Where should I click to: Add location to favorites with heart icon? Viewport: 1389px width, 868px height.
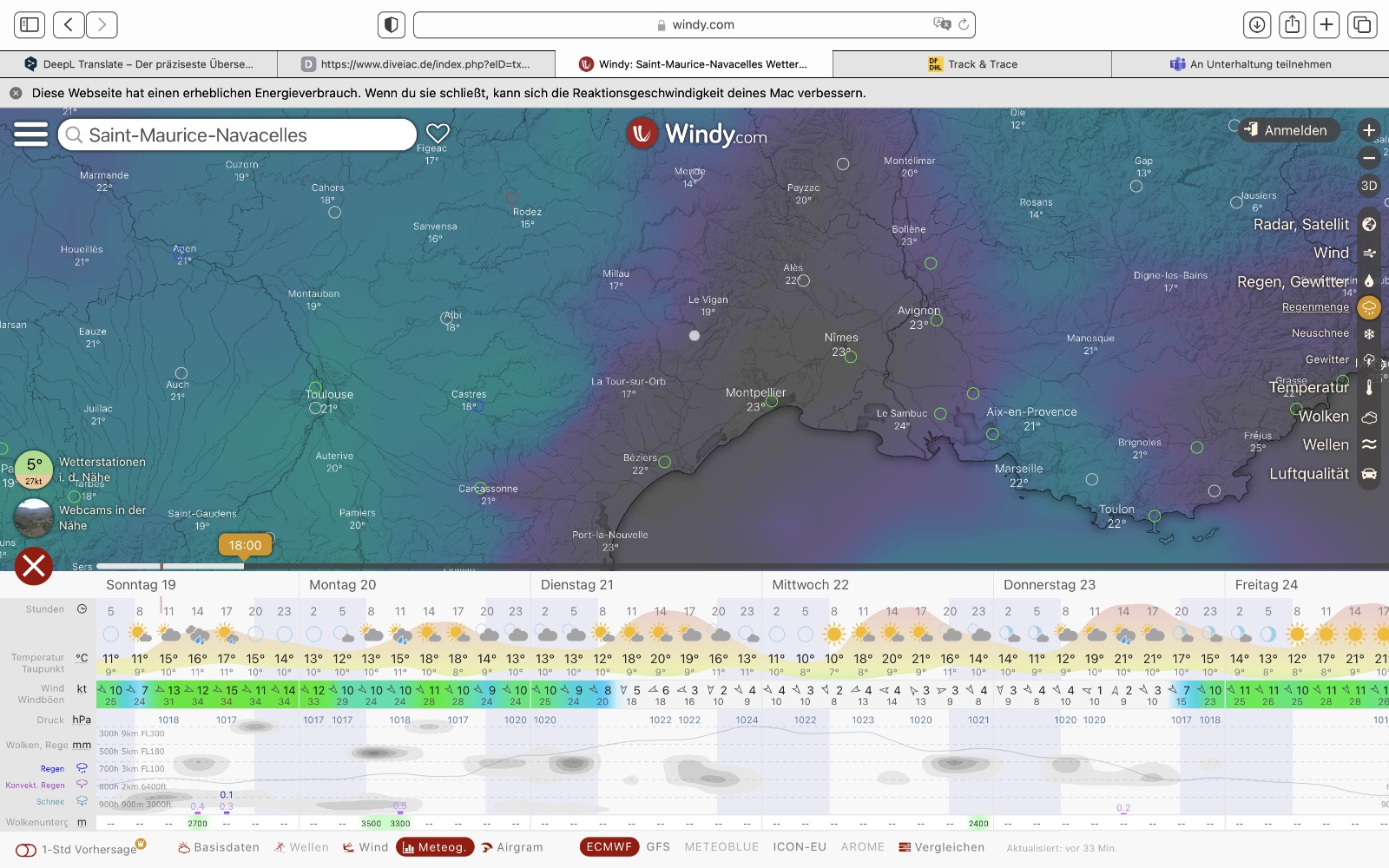(438, 133)
